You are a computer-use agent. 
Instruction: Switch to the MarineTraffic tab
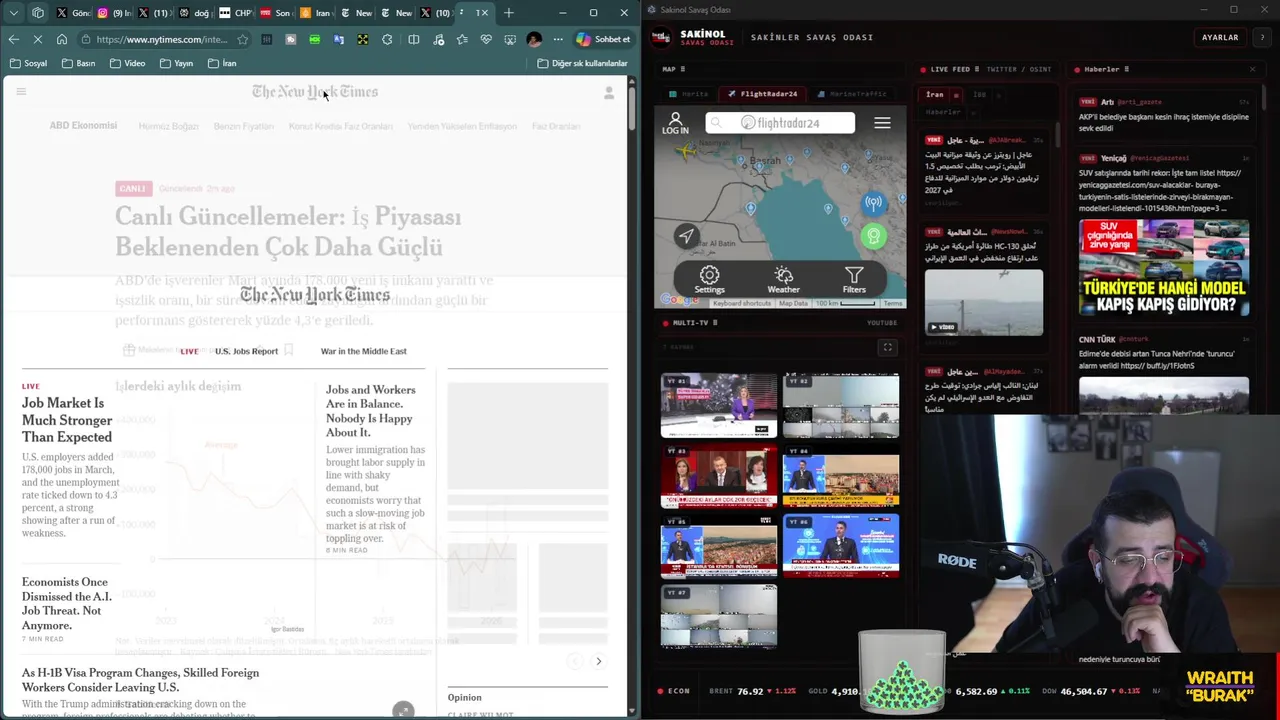click(x=852, y=94)
